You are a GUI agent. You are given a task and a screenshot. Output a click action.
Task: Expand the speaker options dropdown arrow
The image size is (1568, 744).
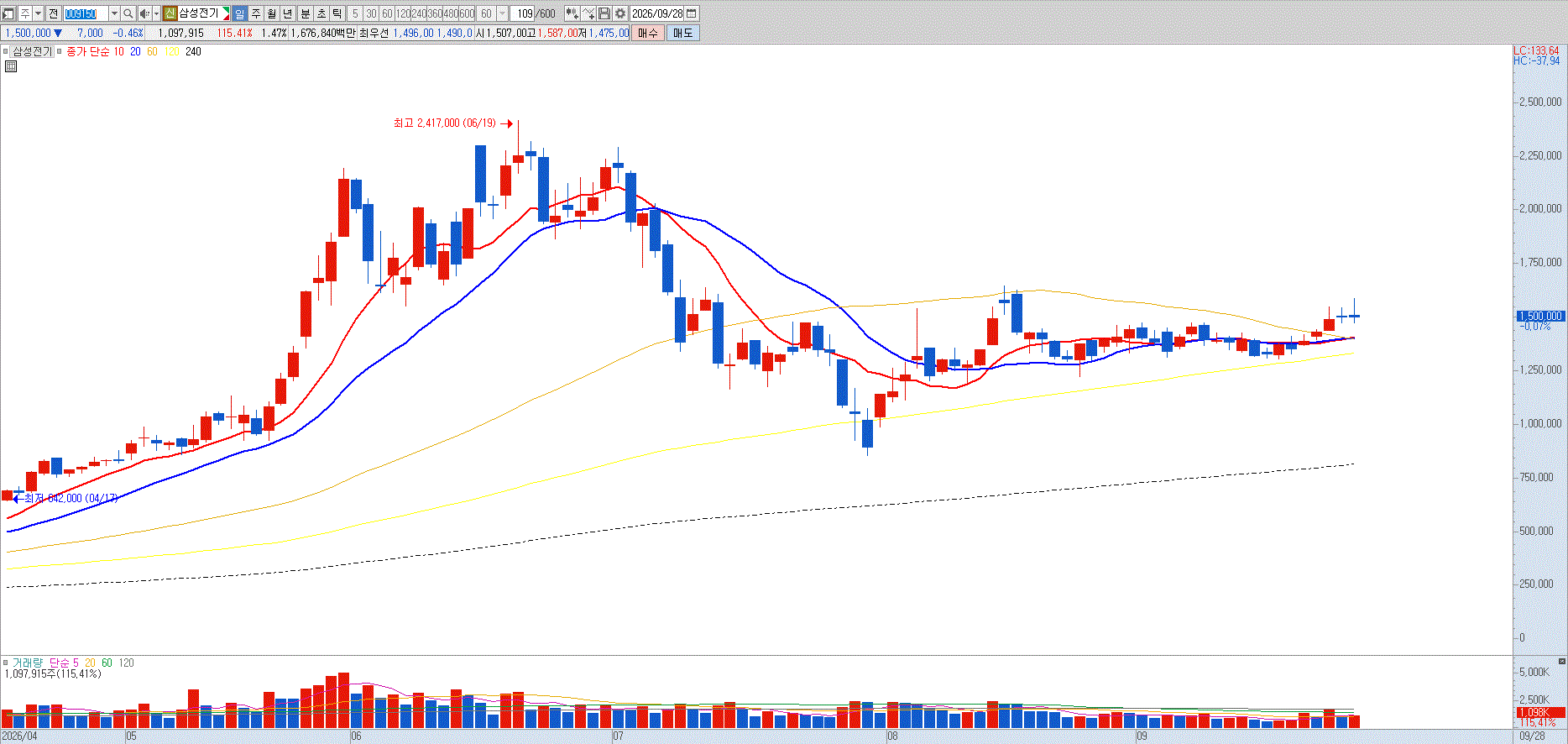tap(156, 13)
